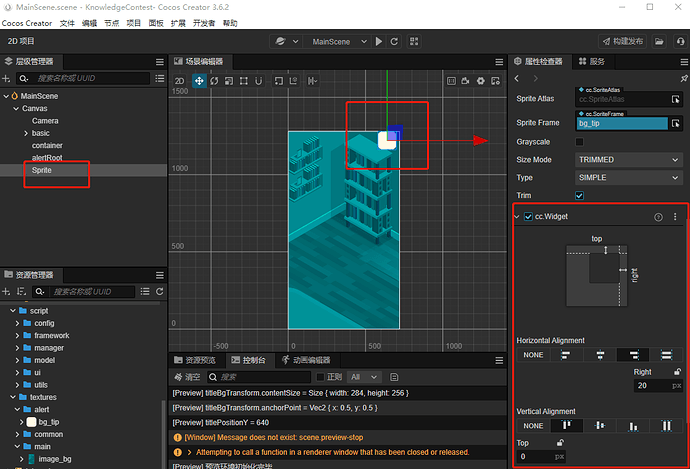Open the Type SIMPLE dropdown

pyautogui.click(x=628, y=177)
